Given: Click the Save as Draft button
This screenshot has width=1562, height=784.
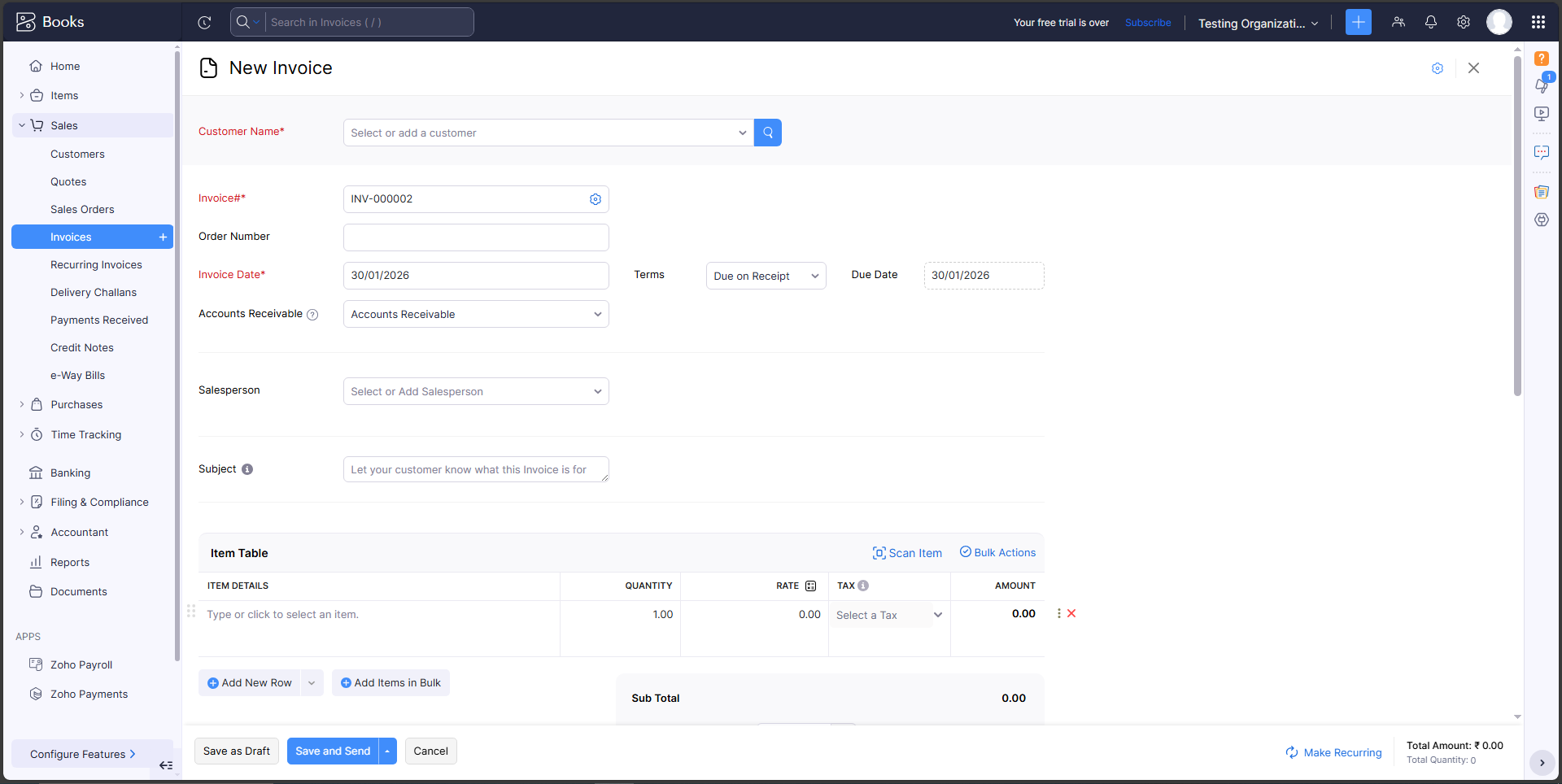Looking at the screenshot, I should coord(236,751).
